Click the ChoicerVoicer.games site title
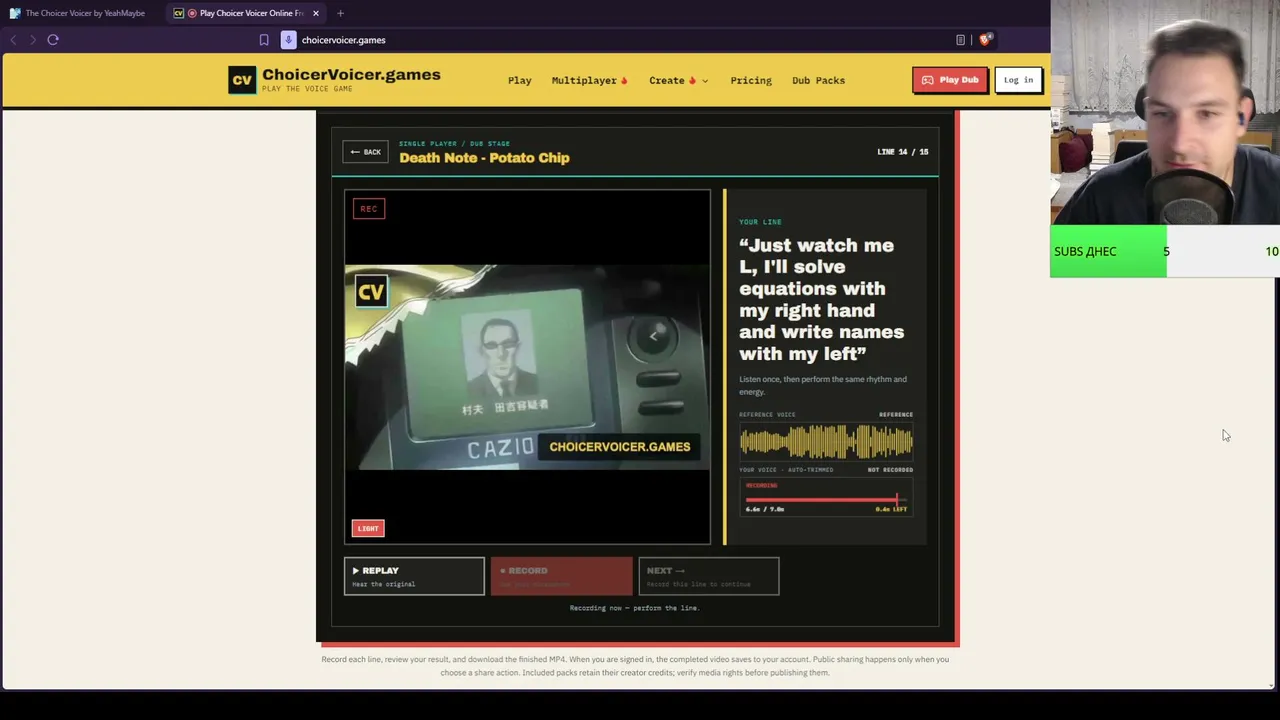1280x720 pixels. [351, 75]
